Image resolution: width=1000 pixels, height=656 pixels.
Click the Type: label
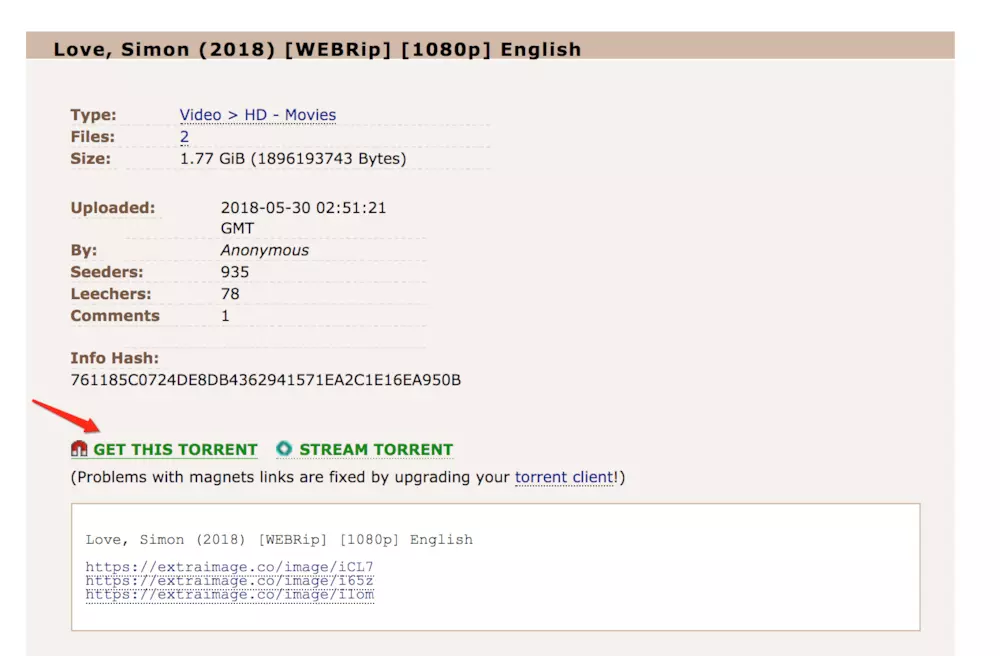[x=93, y=115]
